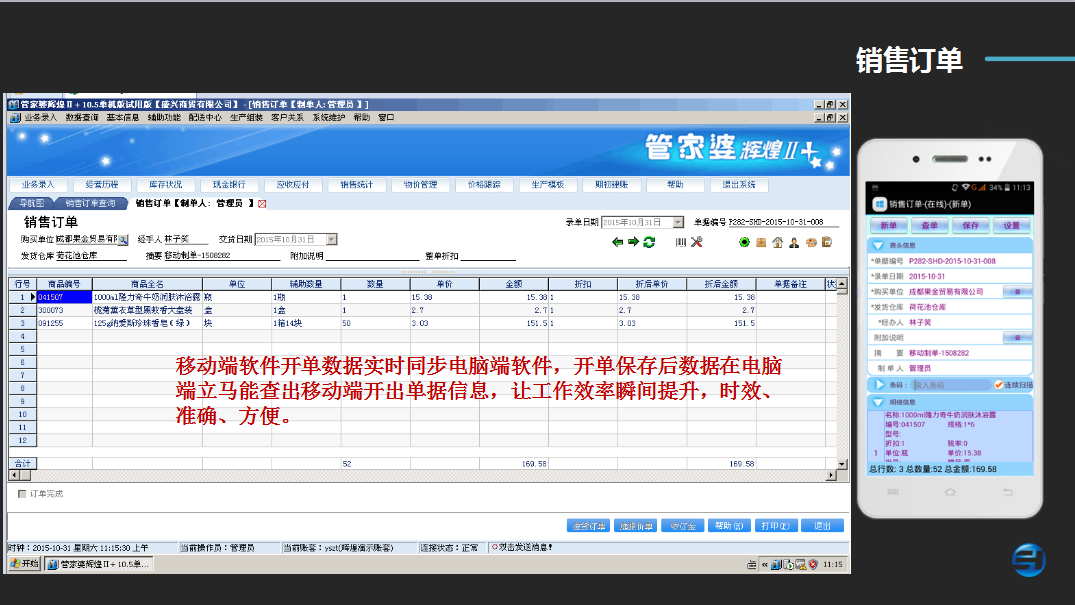The width and height of the screenshot is (1075, 605).
Task: Click the 销售统计 navigation button
Action: (357, 185)
